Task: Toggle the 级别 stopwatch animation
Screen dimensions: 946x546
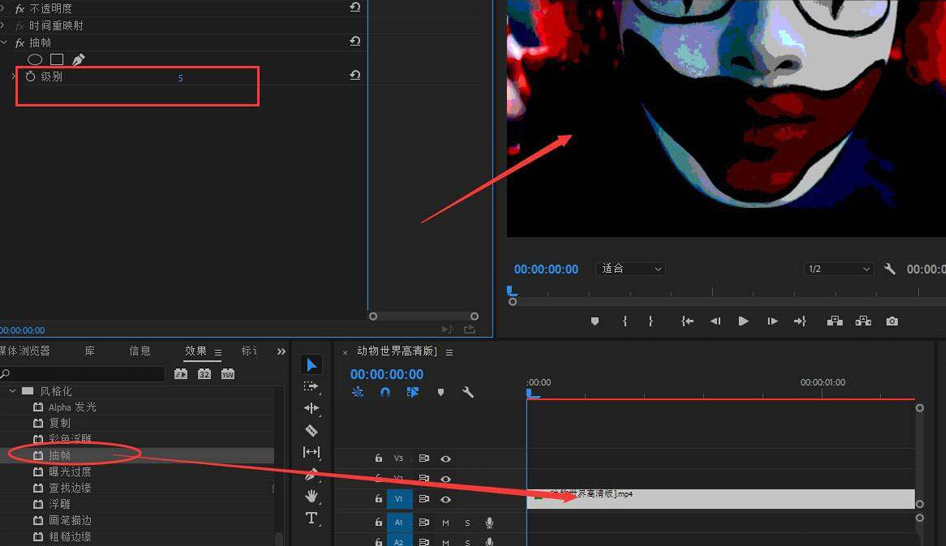Action: (x=30, y=77)
